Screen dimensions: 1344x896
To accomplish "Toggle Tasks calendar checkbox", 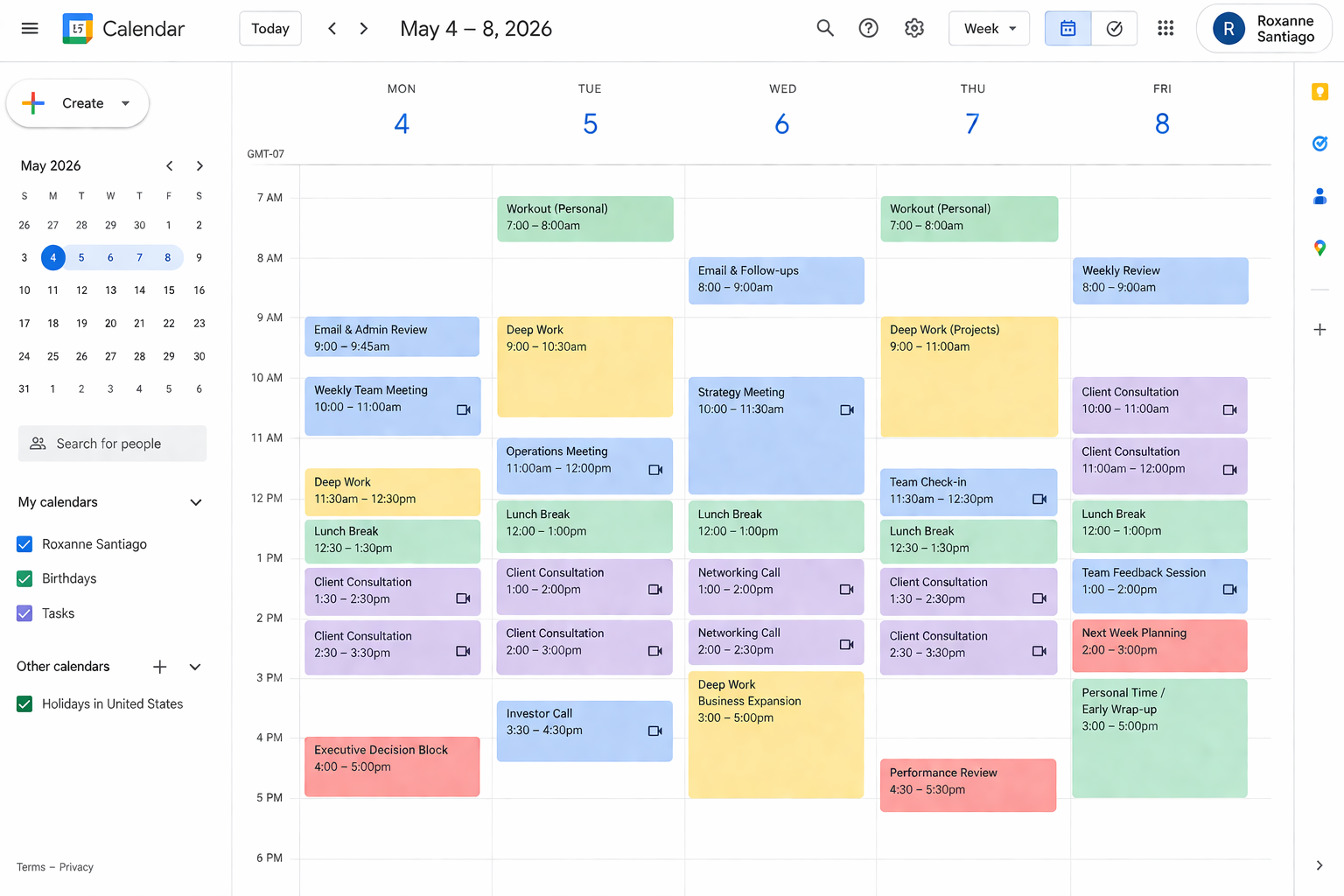I will 24,613.
